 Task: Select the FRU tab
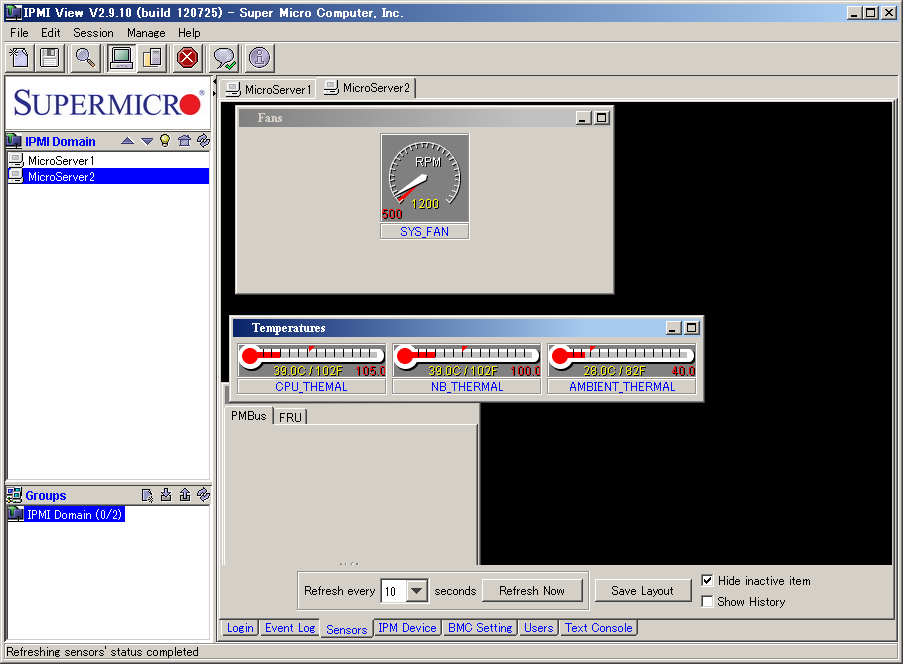tap(290, 417)
